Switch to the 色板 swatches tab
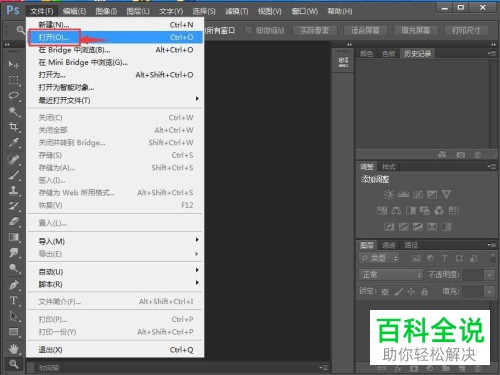Viewport: 500px width, 375px height. [x=388, y=54]
